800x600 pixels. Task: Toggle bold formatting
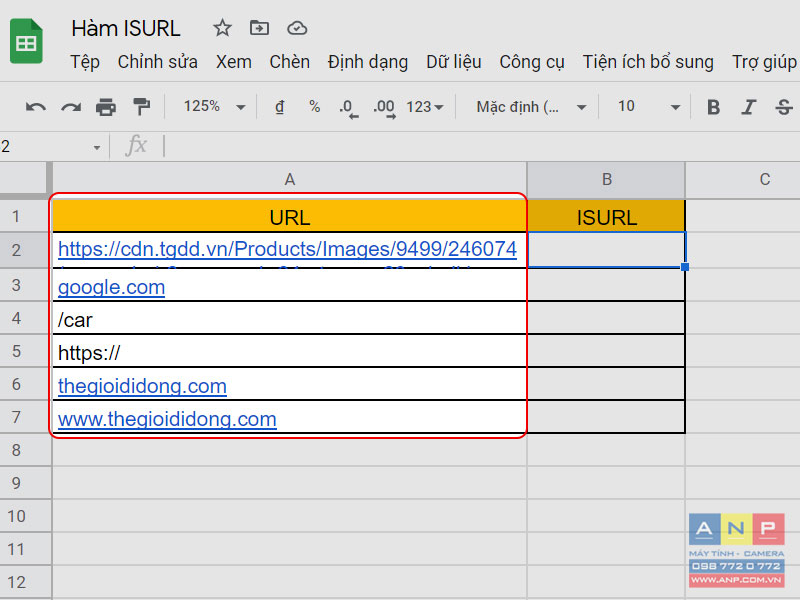click(713, 107)
